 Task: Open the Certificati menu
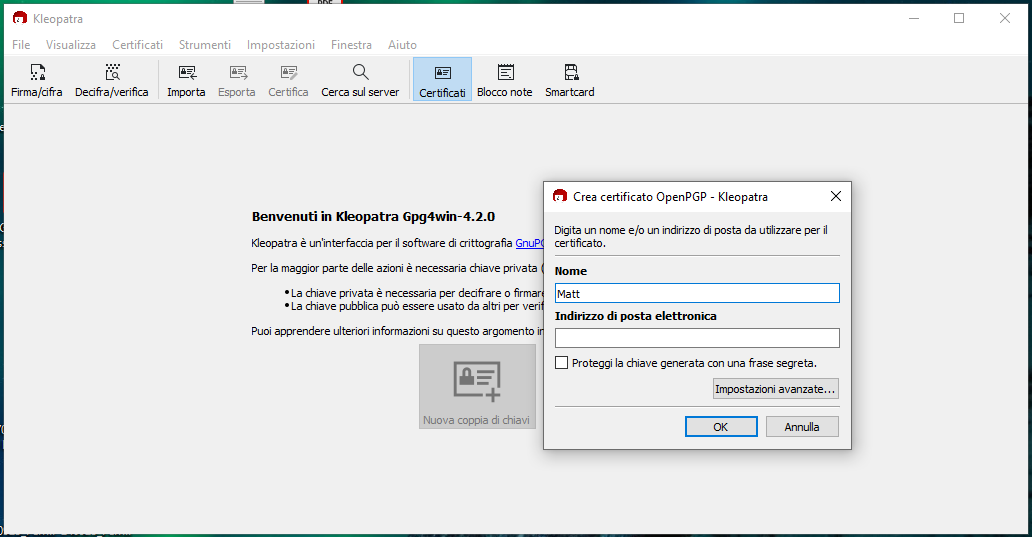[138, 45]
